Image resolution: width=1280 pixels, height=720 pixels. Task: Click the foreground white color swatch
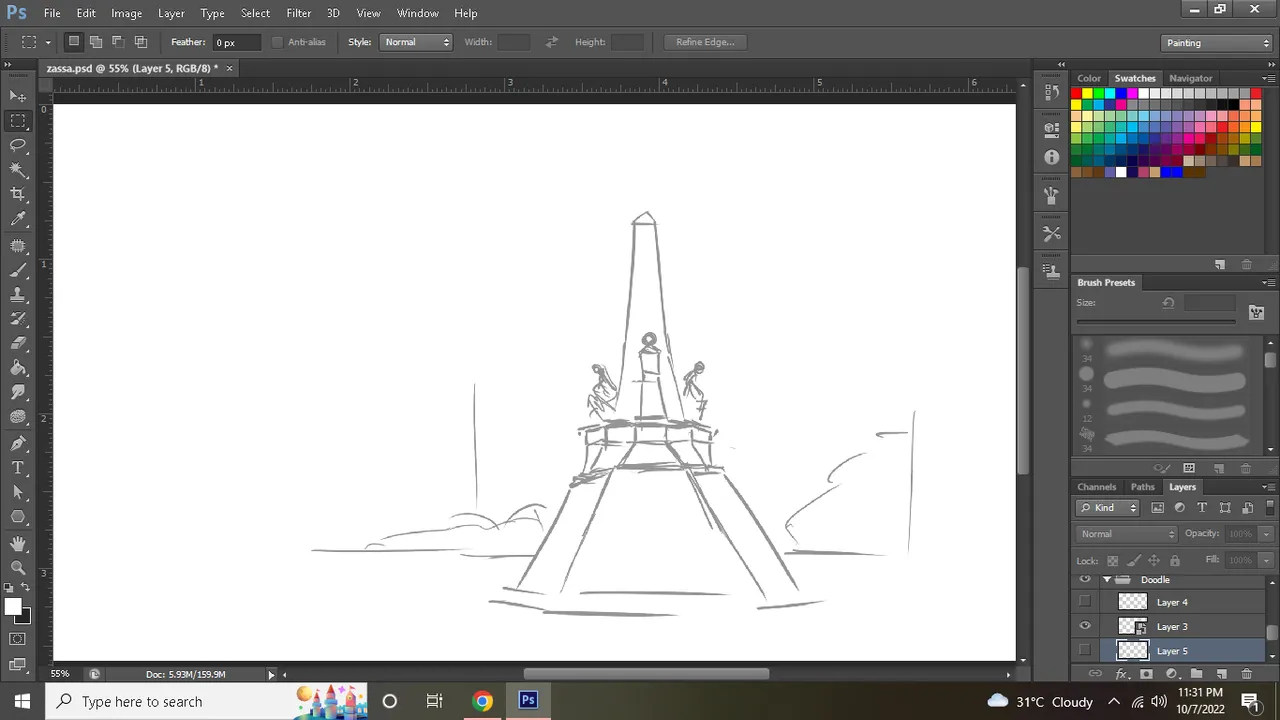pos(13,607)
